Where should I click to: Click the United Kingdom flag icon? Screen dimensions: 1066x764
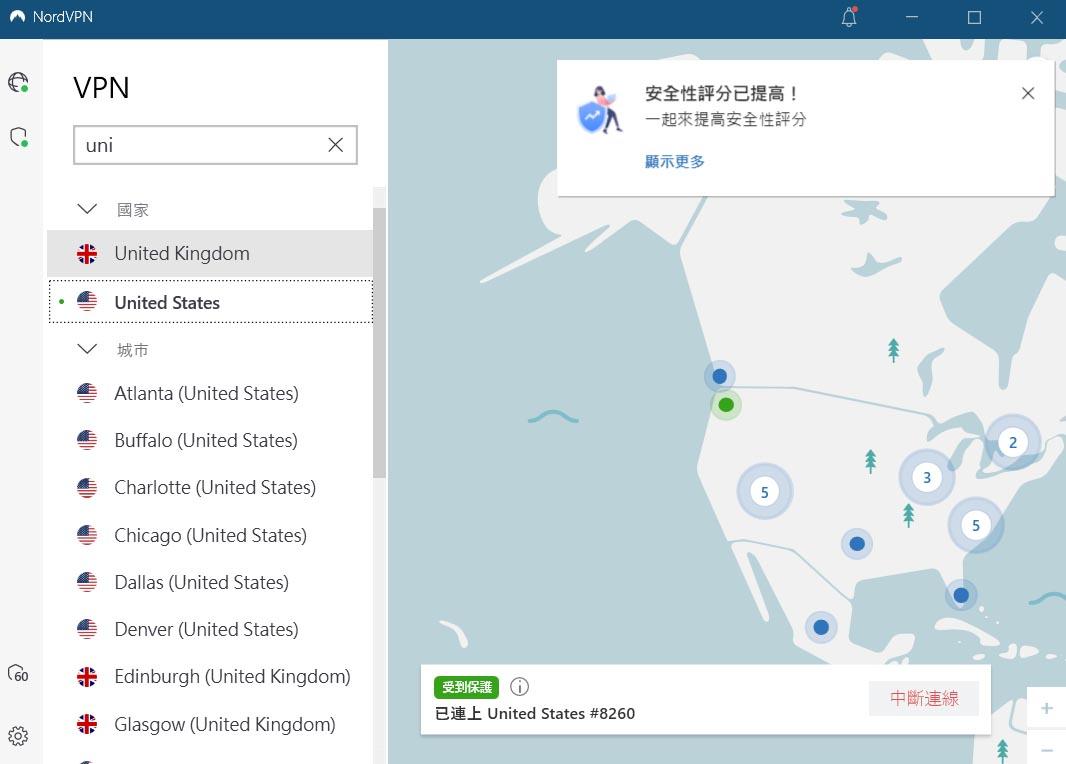(x=87, y=254)
